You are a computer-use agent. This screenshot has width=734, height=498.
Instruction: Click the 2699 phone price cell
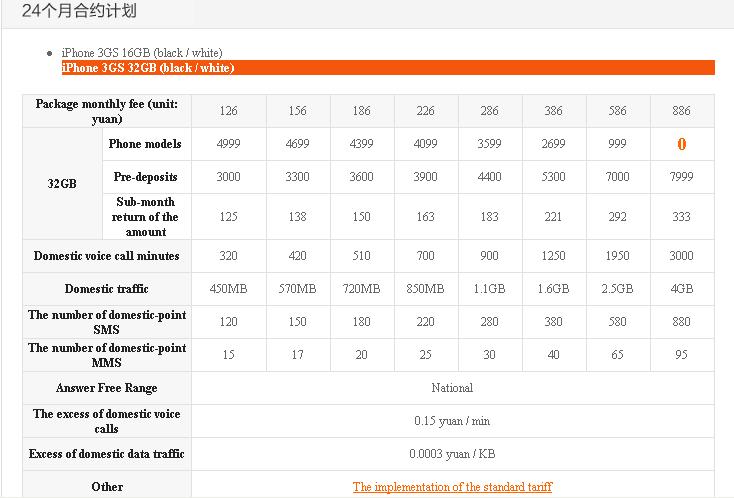[554, 144]
